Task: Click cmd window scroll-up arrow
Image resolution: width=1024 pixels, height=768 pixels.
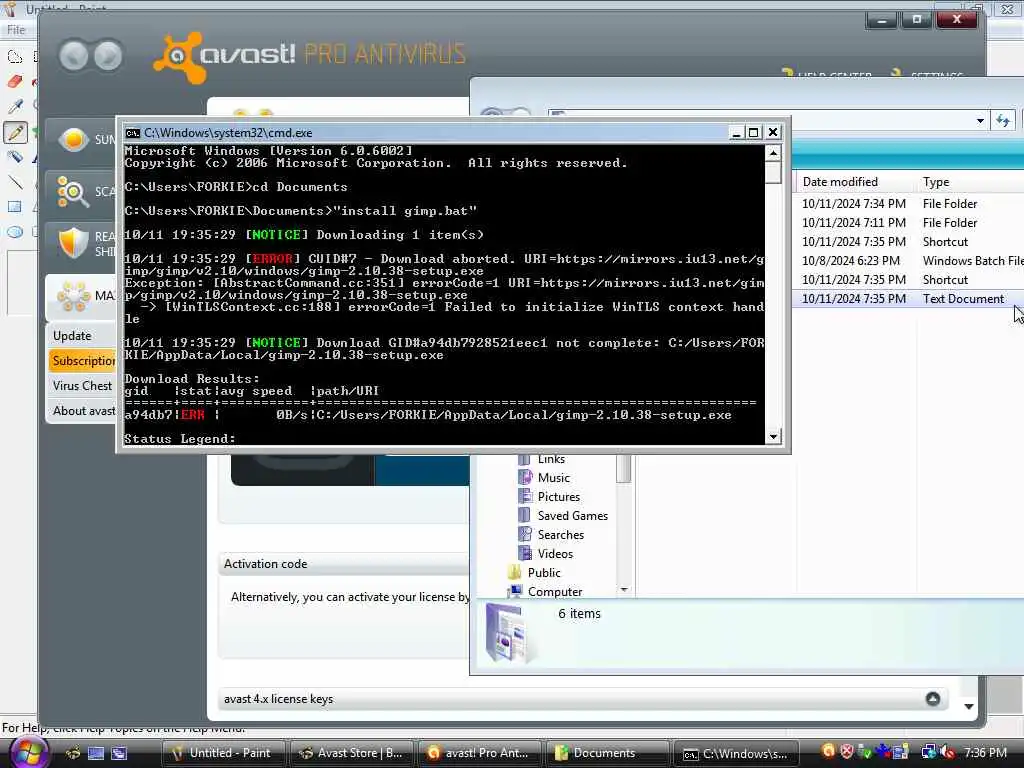Action: tap(773, 153)
